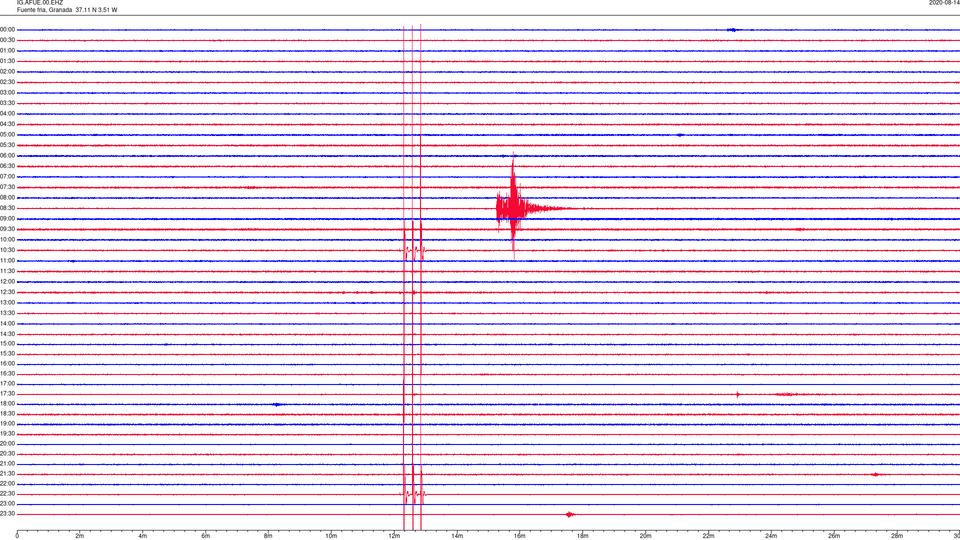Click the station code IG.AFUE.00.EHZ header
Screen dimensions: 960x540
pyautogui.click(x=40, y=3)
